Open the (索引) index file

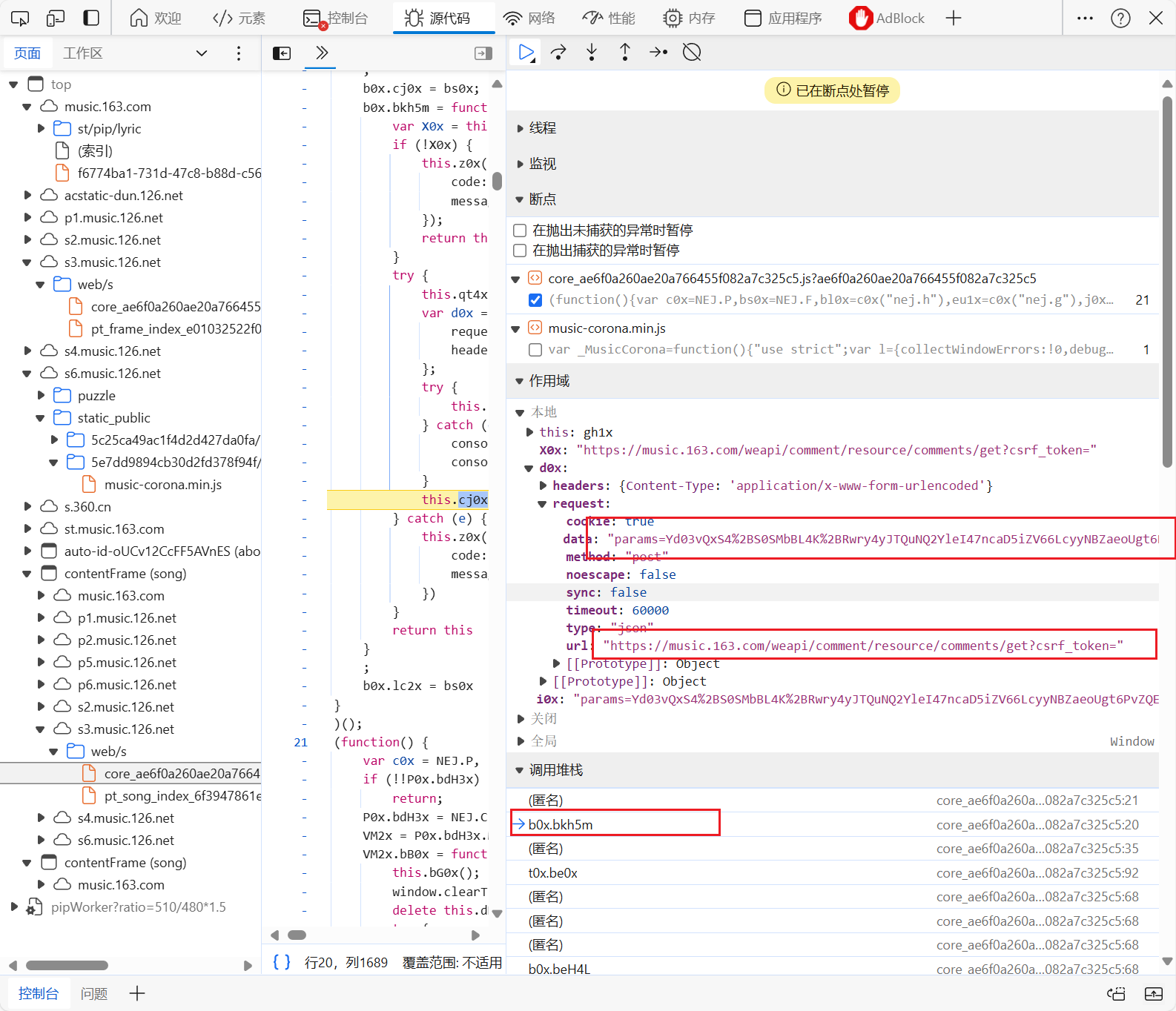pyautogui.click(x=95, y=151)
